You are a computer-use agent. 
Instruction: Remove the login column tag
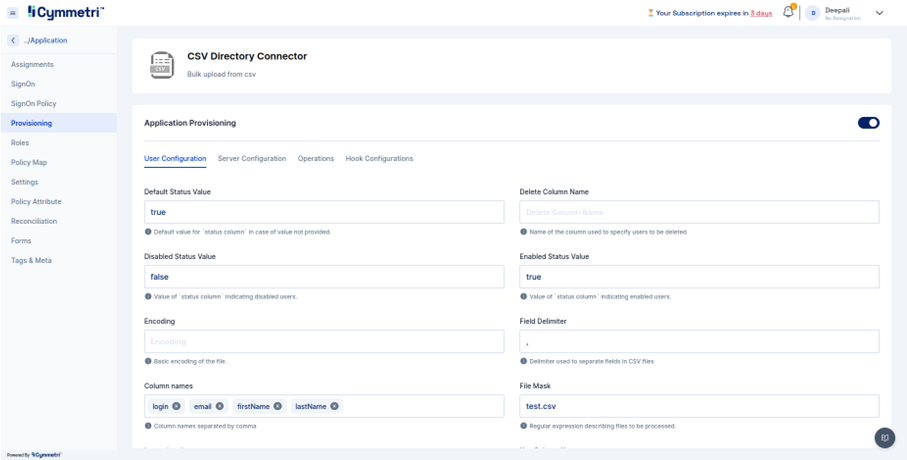tap(177, 406)
